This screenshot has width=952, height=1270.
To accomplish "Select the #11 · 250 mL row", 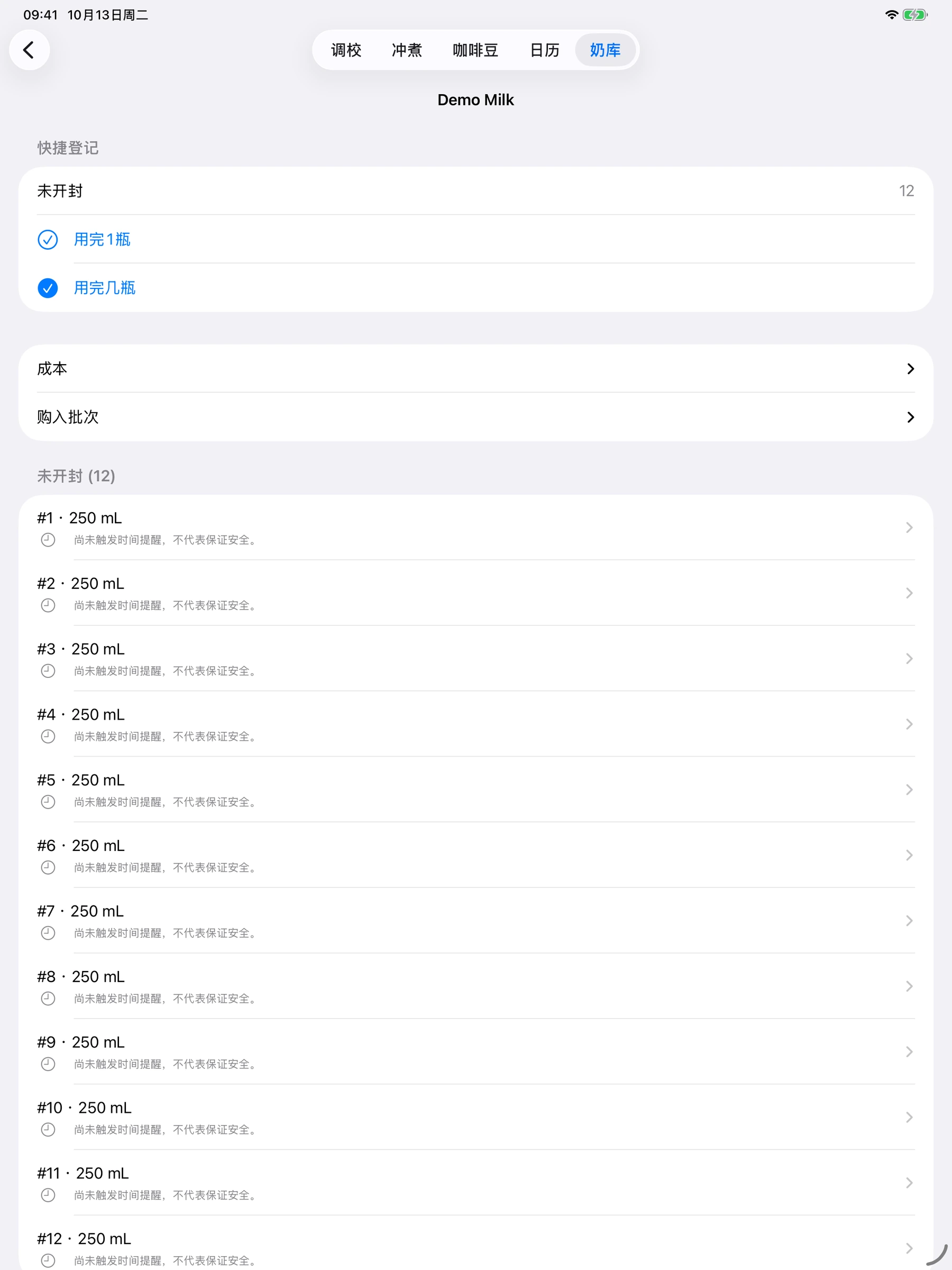I will click(475, 1183).
